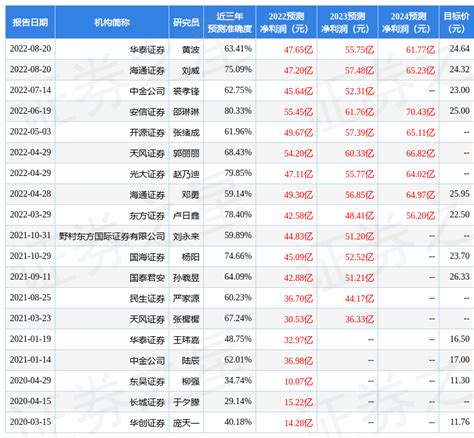Click the 2023预测净利润 column header

coord(347,22)
